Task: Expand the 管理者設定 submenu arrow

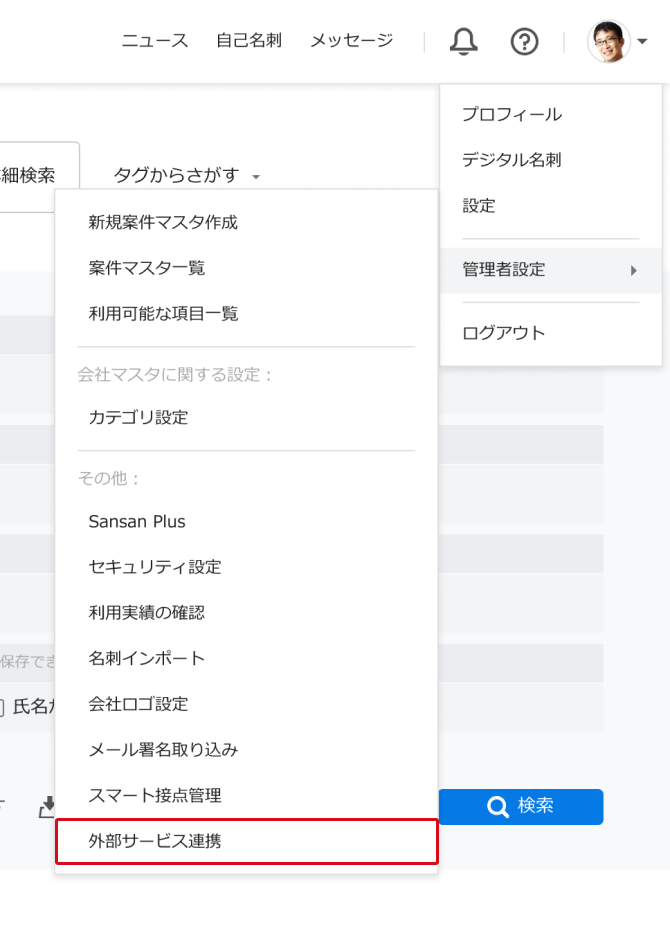Action: coord(633,271)
